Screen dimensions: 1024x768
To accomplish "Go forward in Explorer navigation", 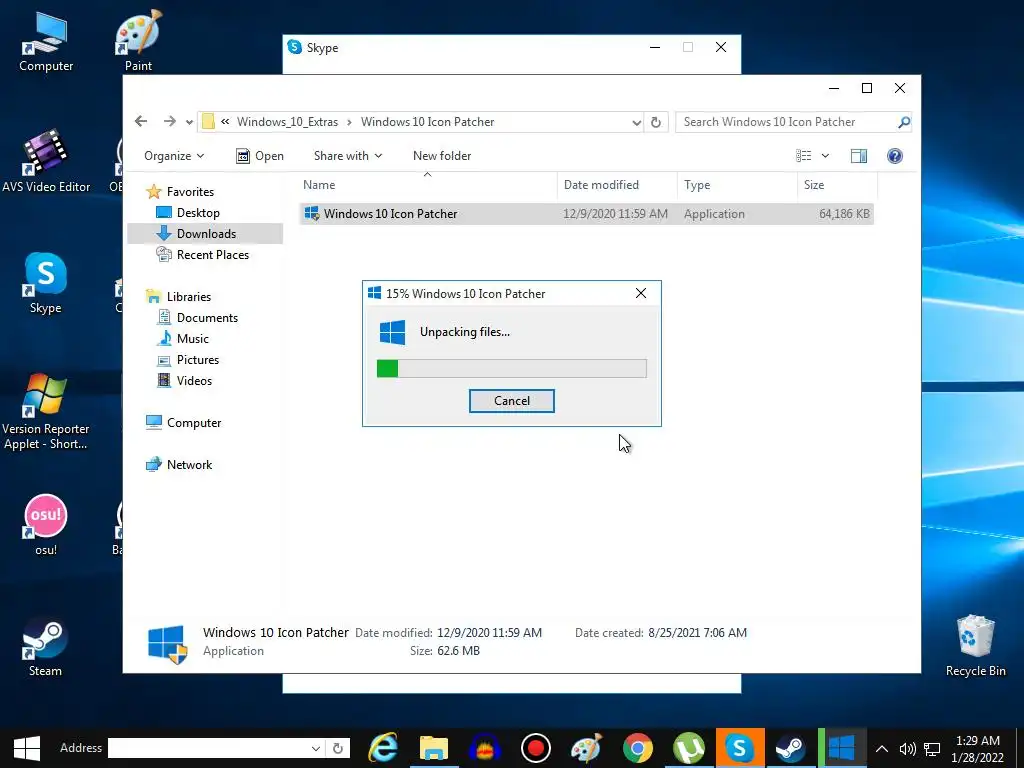I will 170,121.
